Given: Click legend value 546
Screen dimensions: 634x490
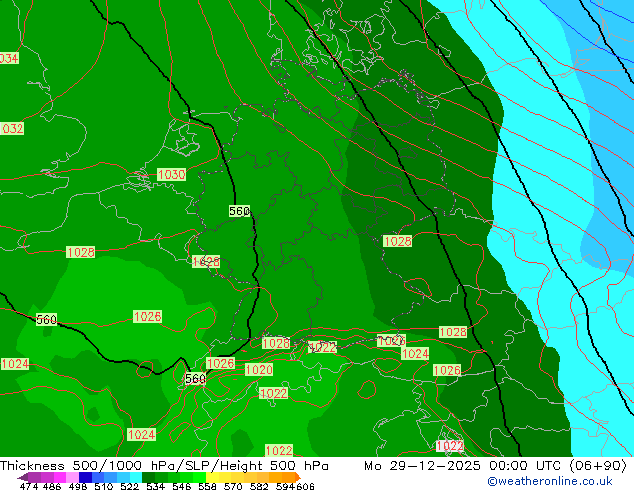Looking at the screenshot, I should [181, 486].
